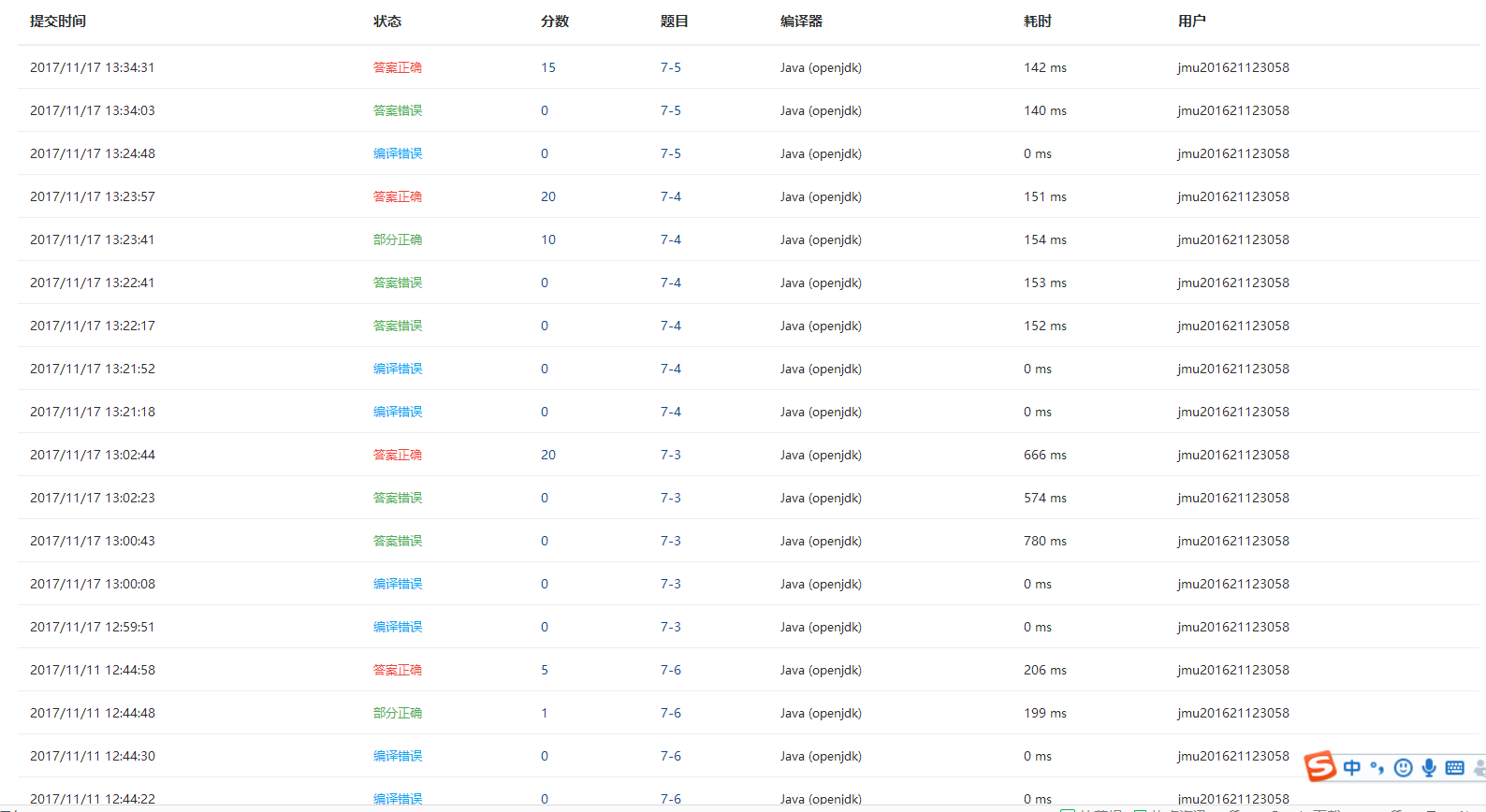This screenshot has width=1486, height=812.
Task: Toggle the Sogou punctuation mode icon
Action: coord(1377,768)
